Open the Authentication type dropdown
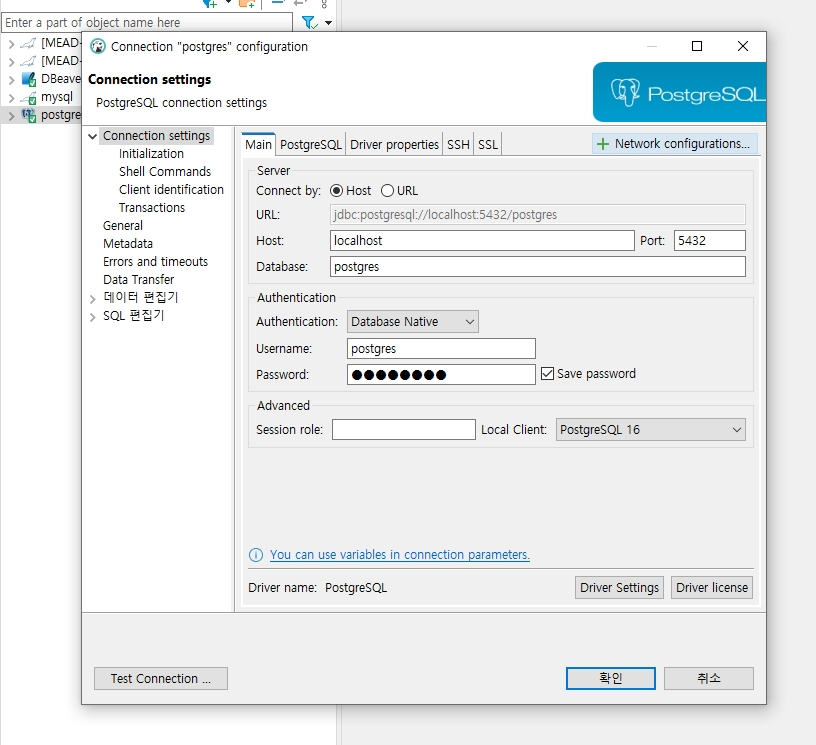Screen dimensions: 816x745 [x=413, y=322]
